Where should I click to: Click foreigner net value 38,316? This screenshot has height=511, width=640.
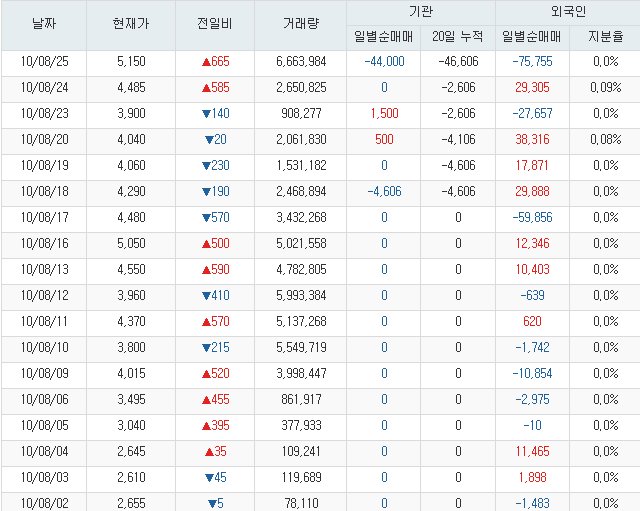click(532, 140)
